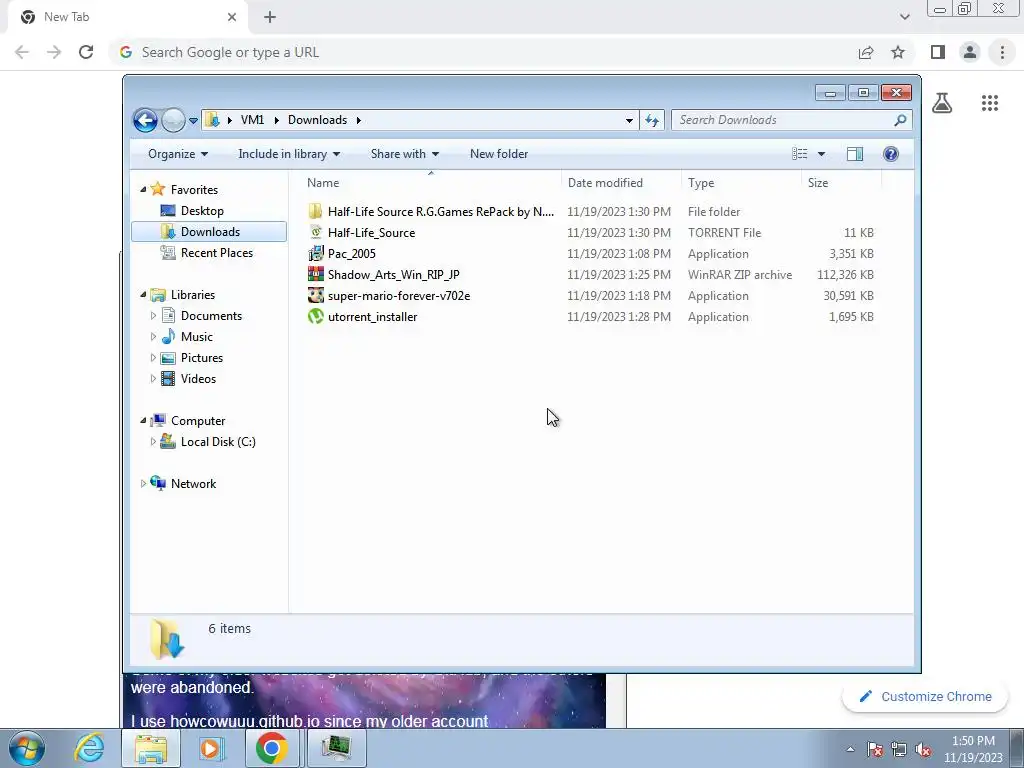Collapse the Computer section
Image resolution: width=1024 pixels, height=768 pixels.
tap(143, 421)
